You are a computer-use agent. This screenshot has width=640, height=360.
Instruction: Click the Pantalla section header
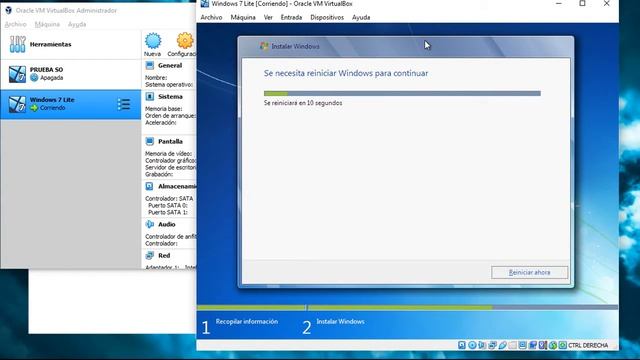tap(170, 141)
